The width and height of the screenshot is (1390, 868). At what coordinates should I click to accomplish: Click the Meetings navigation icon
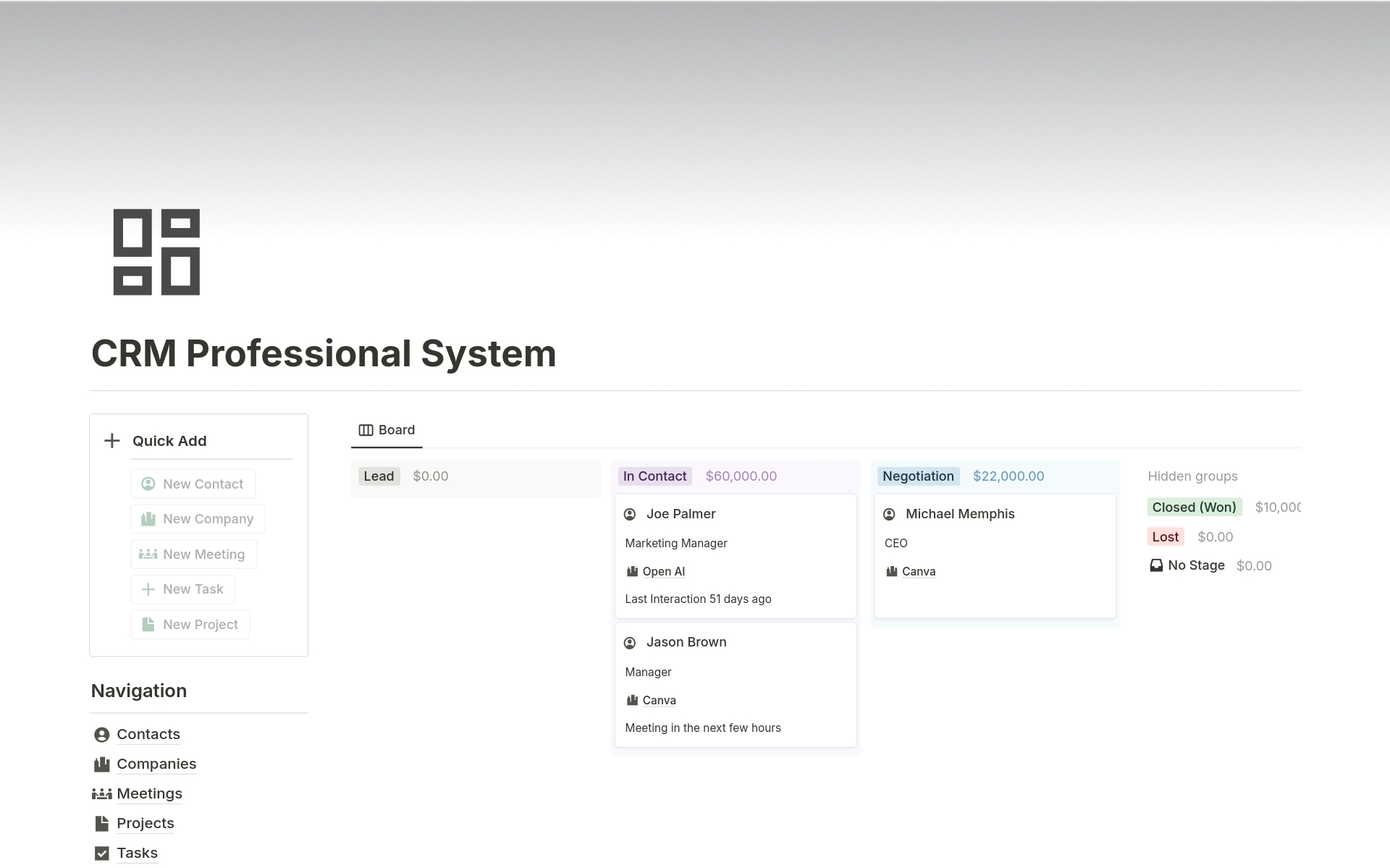[101, 793]
